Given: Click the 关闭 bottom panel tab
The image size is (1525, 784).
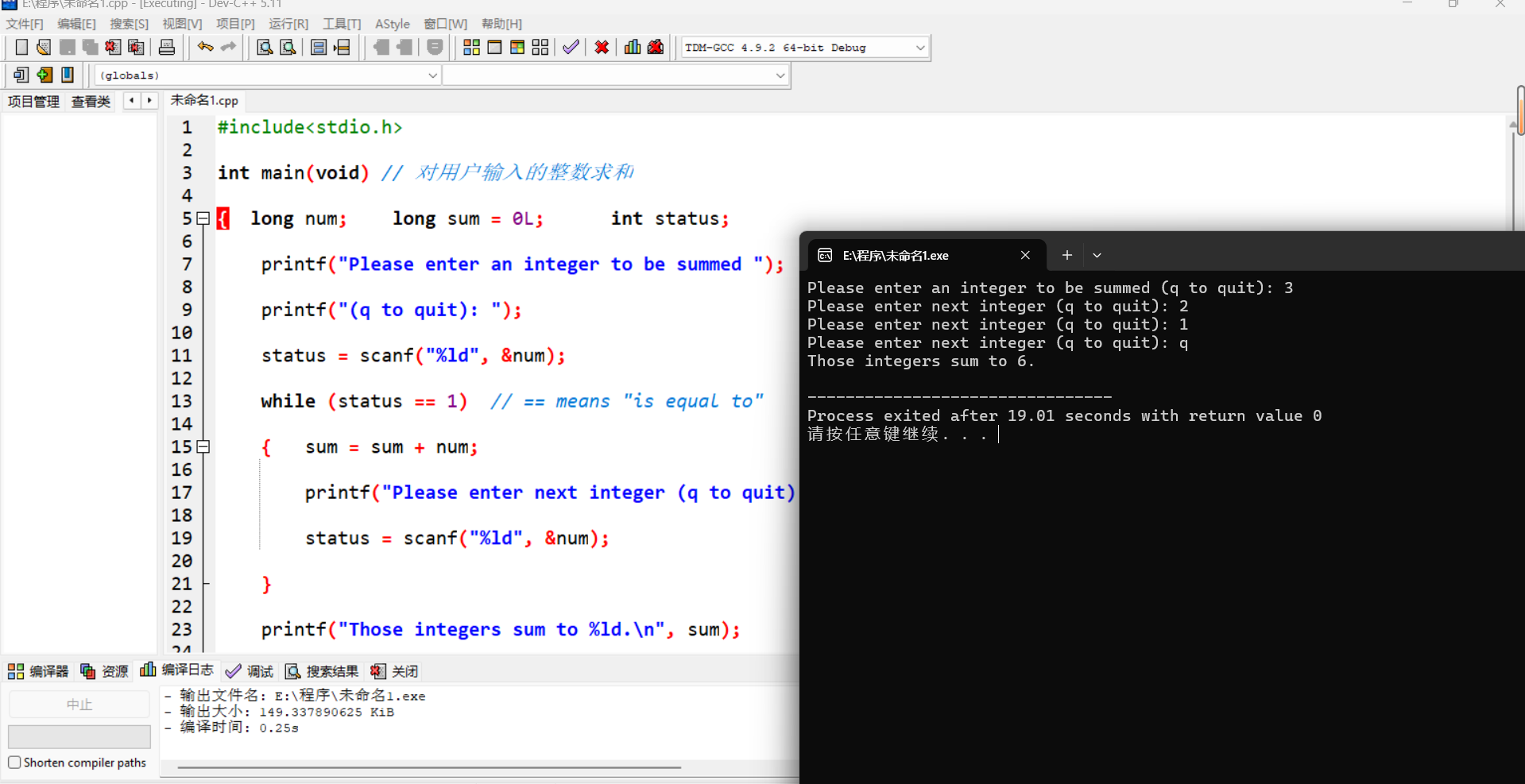Looking at the screenshot, I should tap(394, 671).
